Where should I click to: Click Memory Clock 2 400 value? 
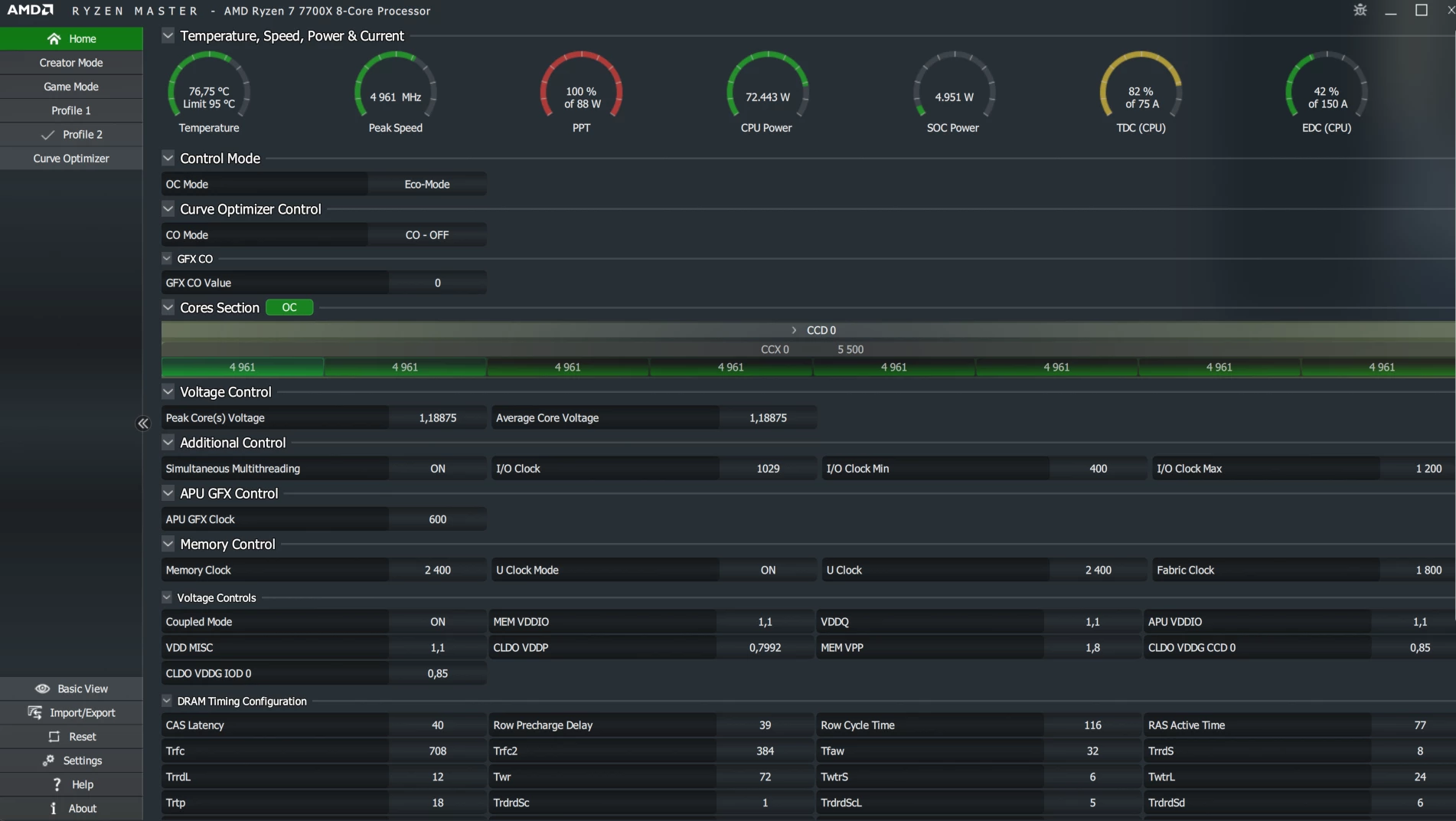click(x=438, y=570)
